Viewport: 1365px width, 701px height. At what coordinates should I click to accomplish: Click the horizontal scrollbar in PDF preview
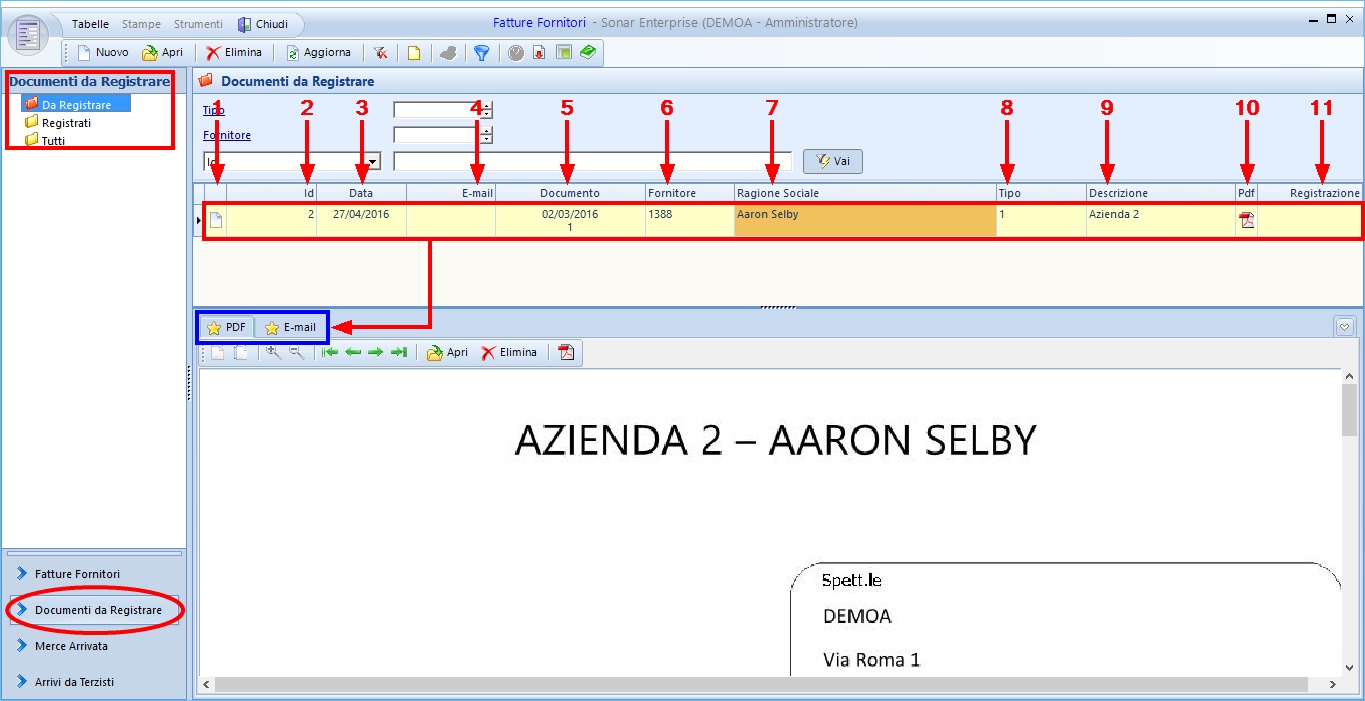coord(760,684)
